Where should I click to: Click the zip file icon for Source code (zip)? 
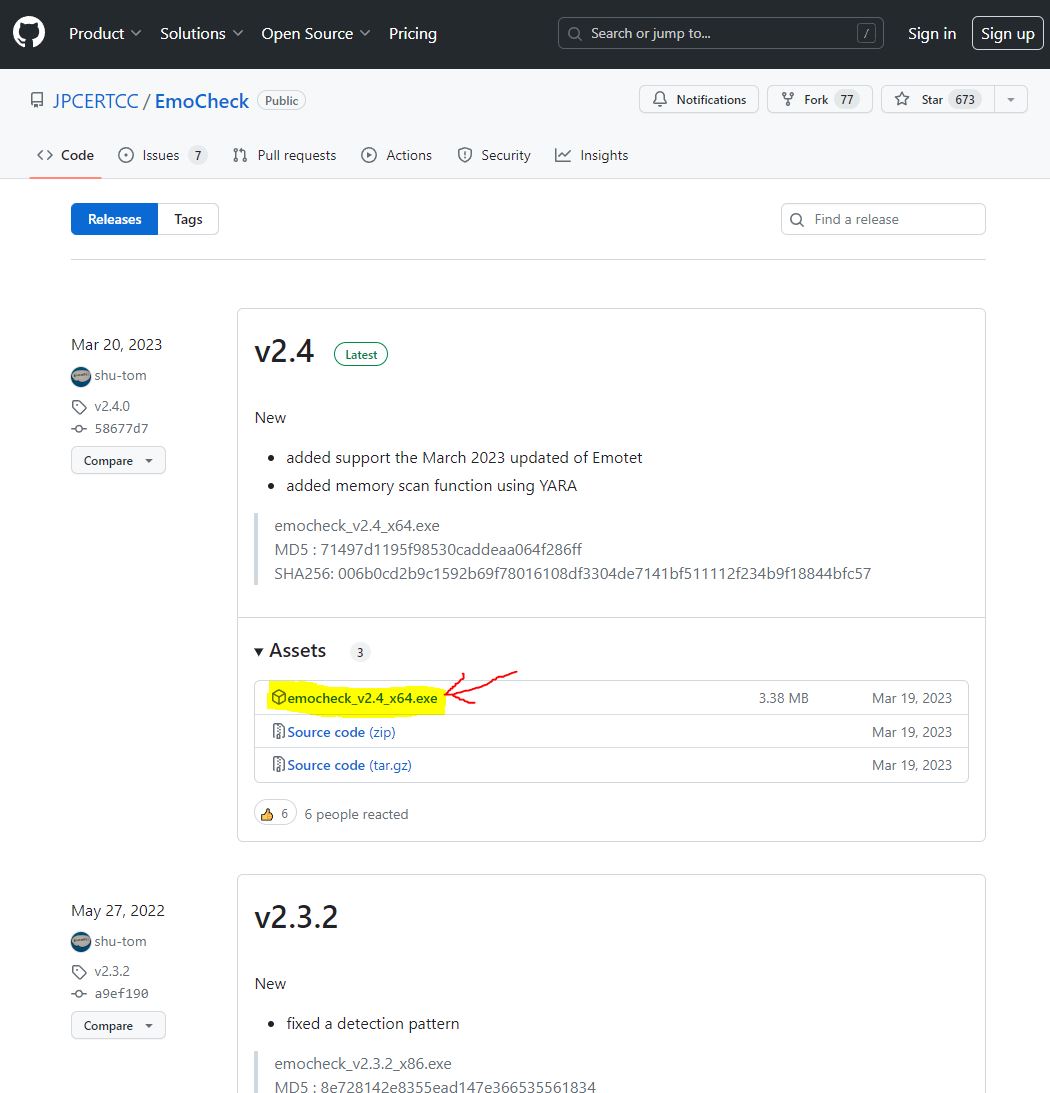click(279, 731)
